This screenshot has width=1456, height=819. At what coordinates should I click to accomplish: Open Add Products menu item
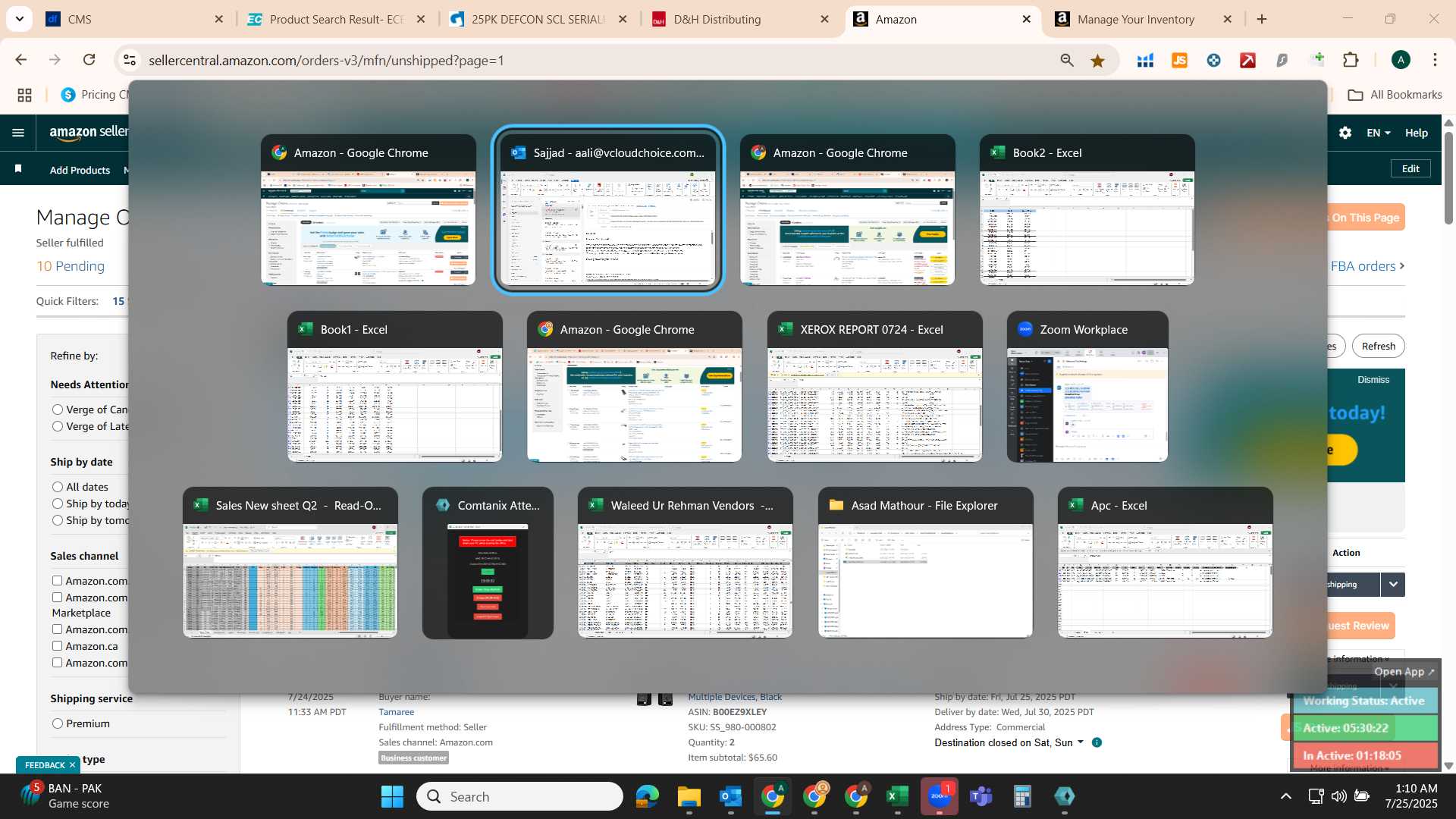pyautogui.click(x=80, y=170)
